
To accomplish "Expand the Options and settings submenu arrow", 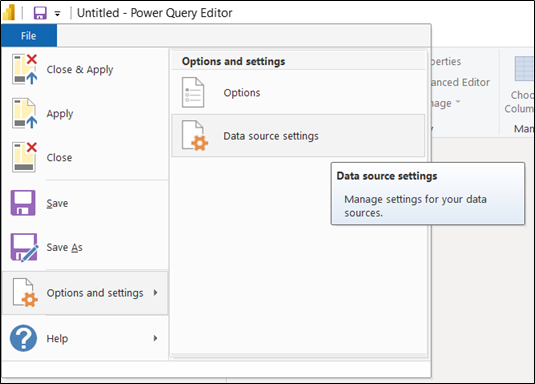I will [156, 293].
